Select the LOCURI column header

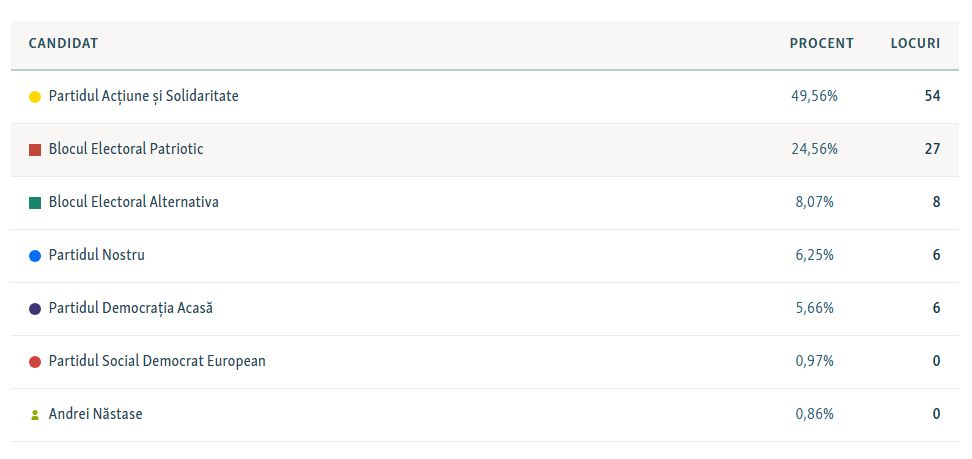(x=915, y=43)
